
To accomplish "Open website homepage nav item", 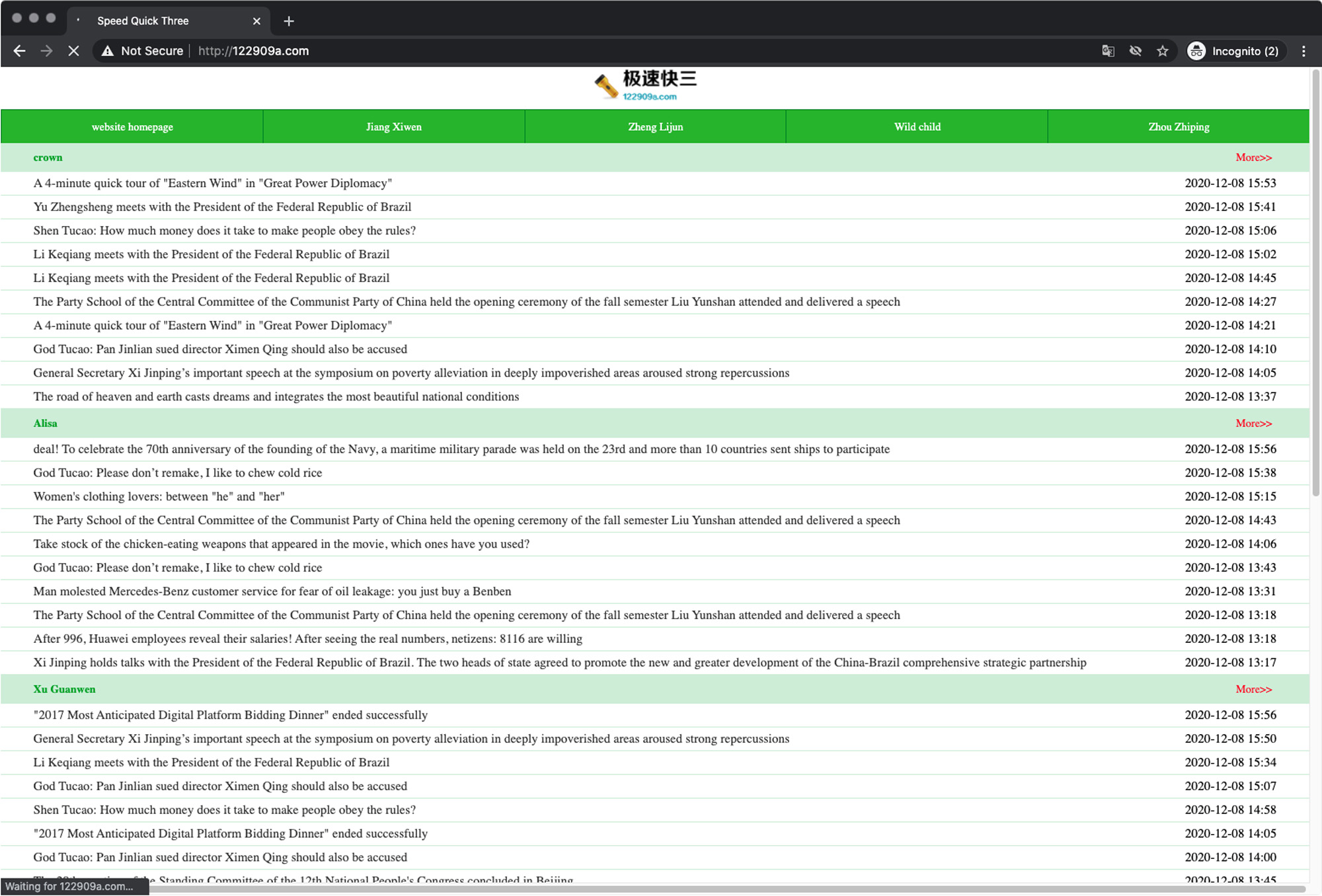I will (x=132, y=127).
